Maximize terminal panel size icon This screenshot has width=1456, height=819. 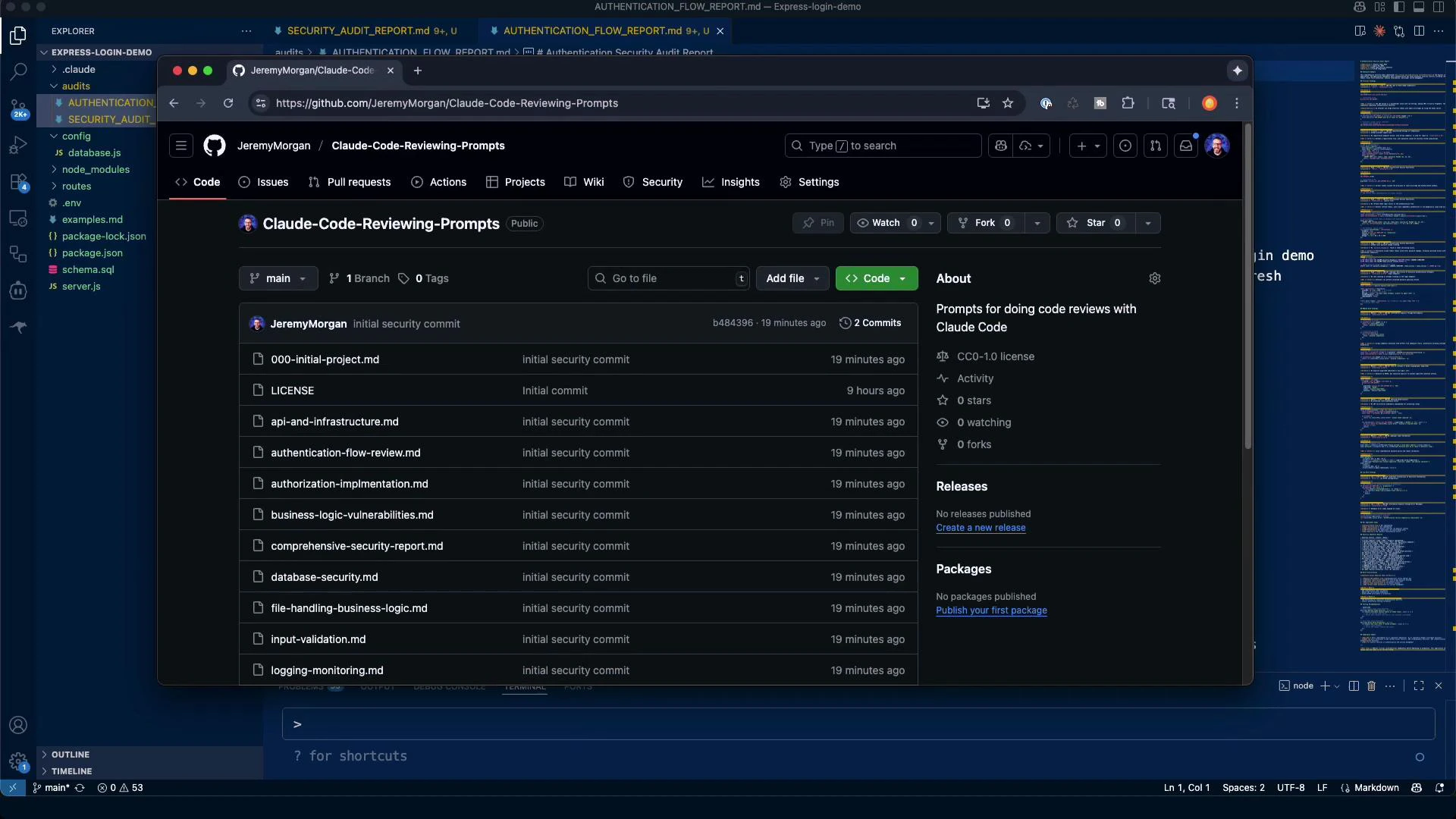click(x=1419, y=686)
